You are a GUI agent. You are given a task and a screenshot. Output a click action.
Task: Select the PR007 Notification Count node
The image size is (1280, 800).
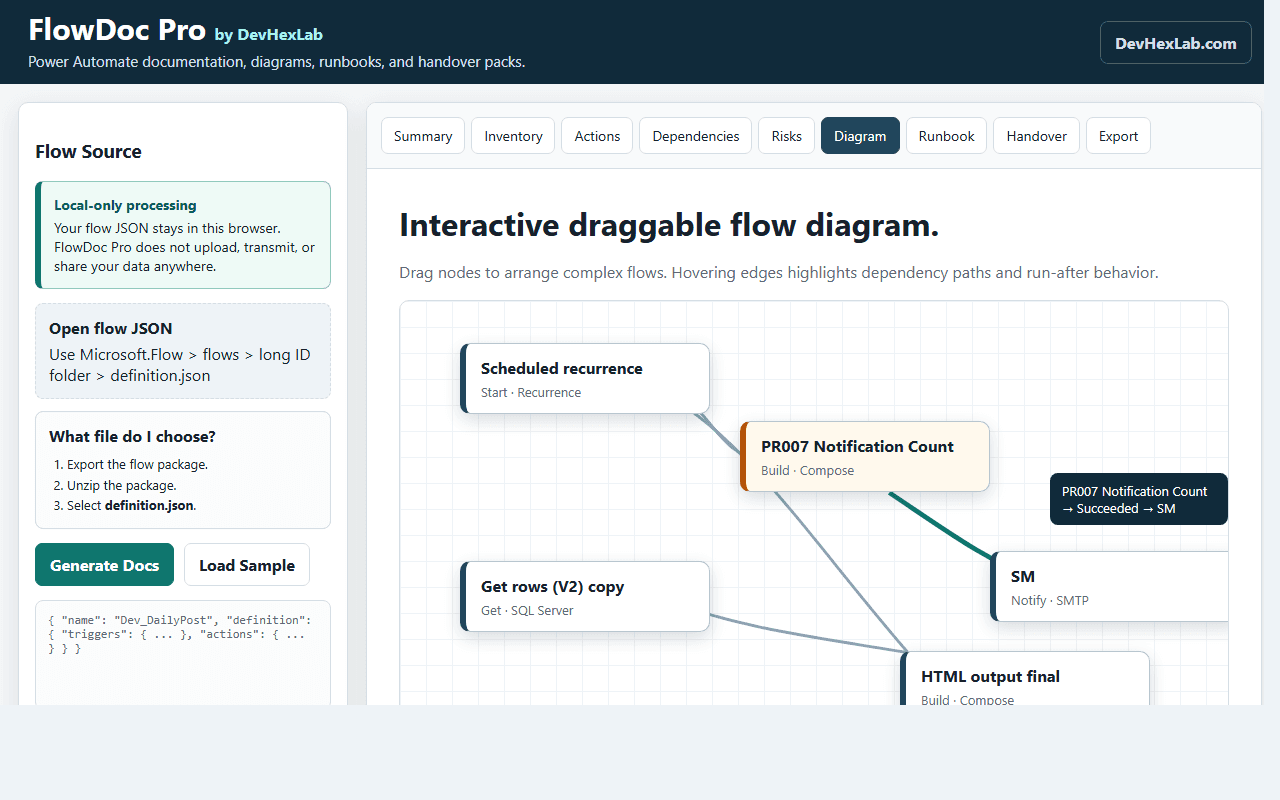tap(865, 457)
